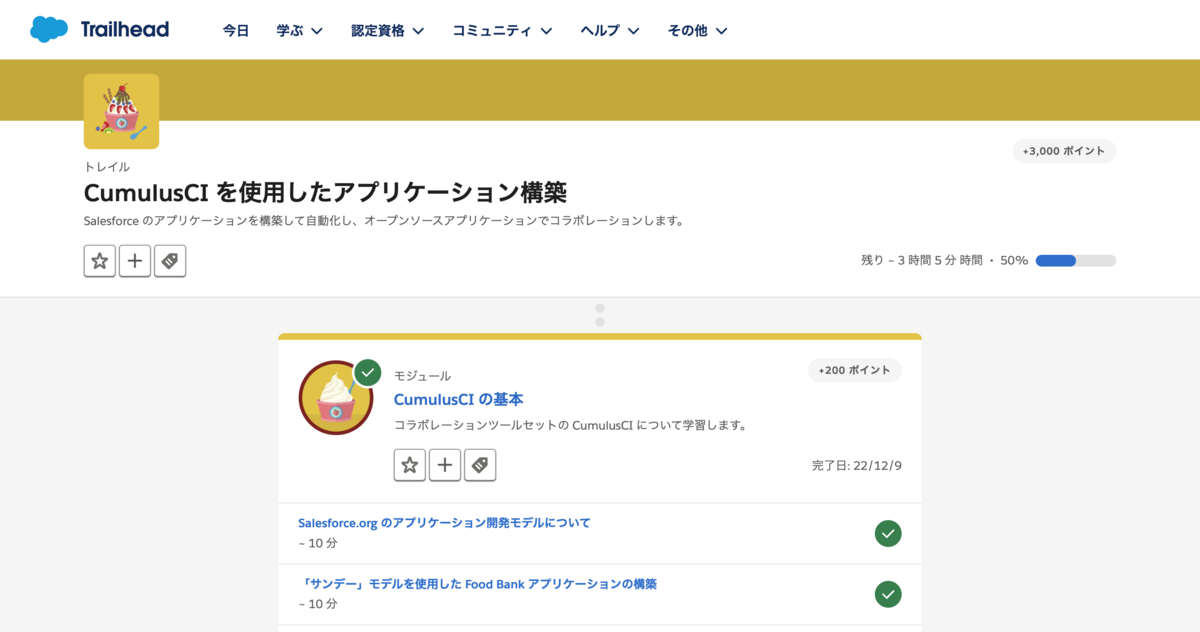This screenshot has width=1200, height=632.
Task: Expand the 学ぶ dropdown menu
Action: click(299, 31)
